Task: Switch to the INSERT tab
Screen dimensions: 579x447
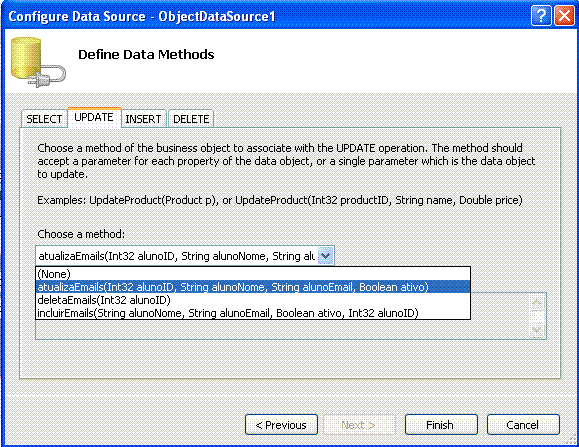Action: point(143,119)
